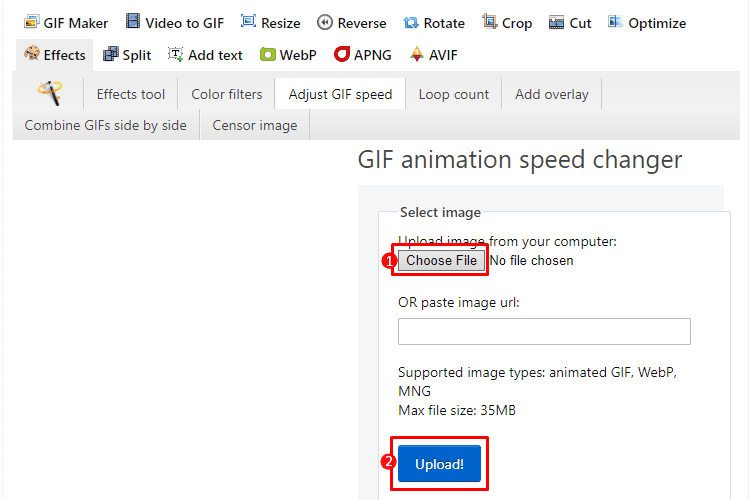750x500 pixels.
Task: Select the Censor image tab
Action: [255, 125]
